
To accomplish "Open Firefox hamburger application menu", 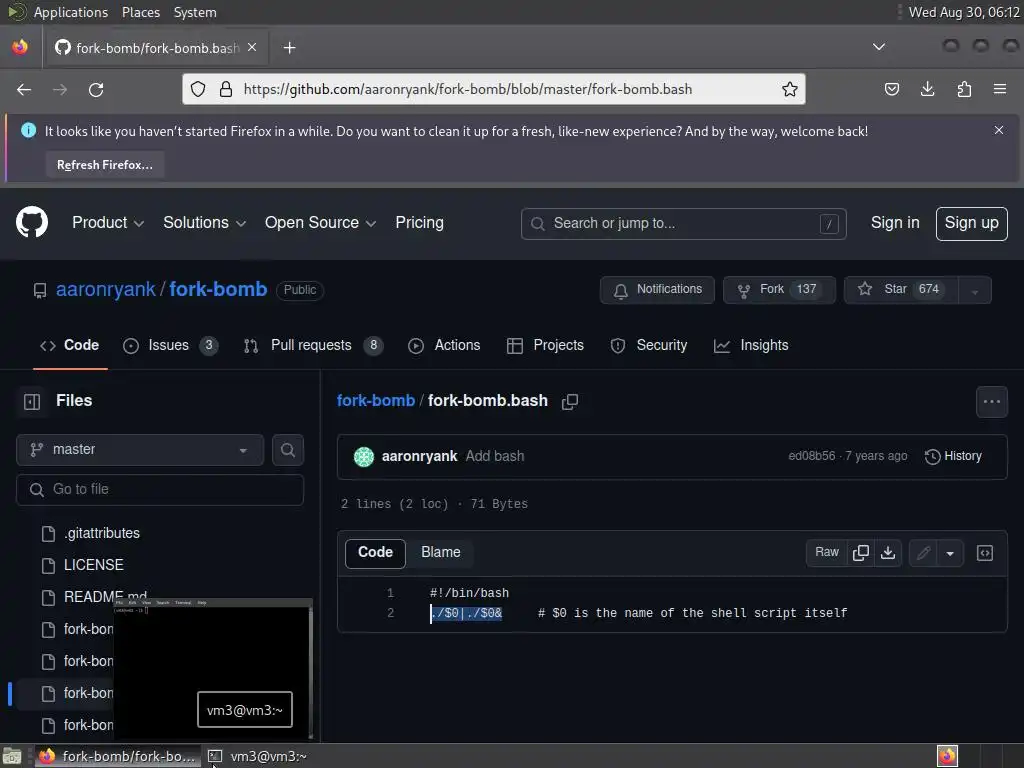I will [1000, 89].
